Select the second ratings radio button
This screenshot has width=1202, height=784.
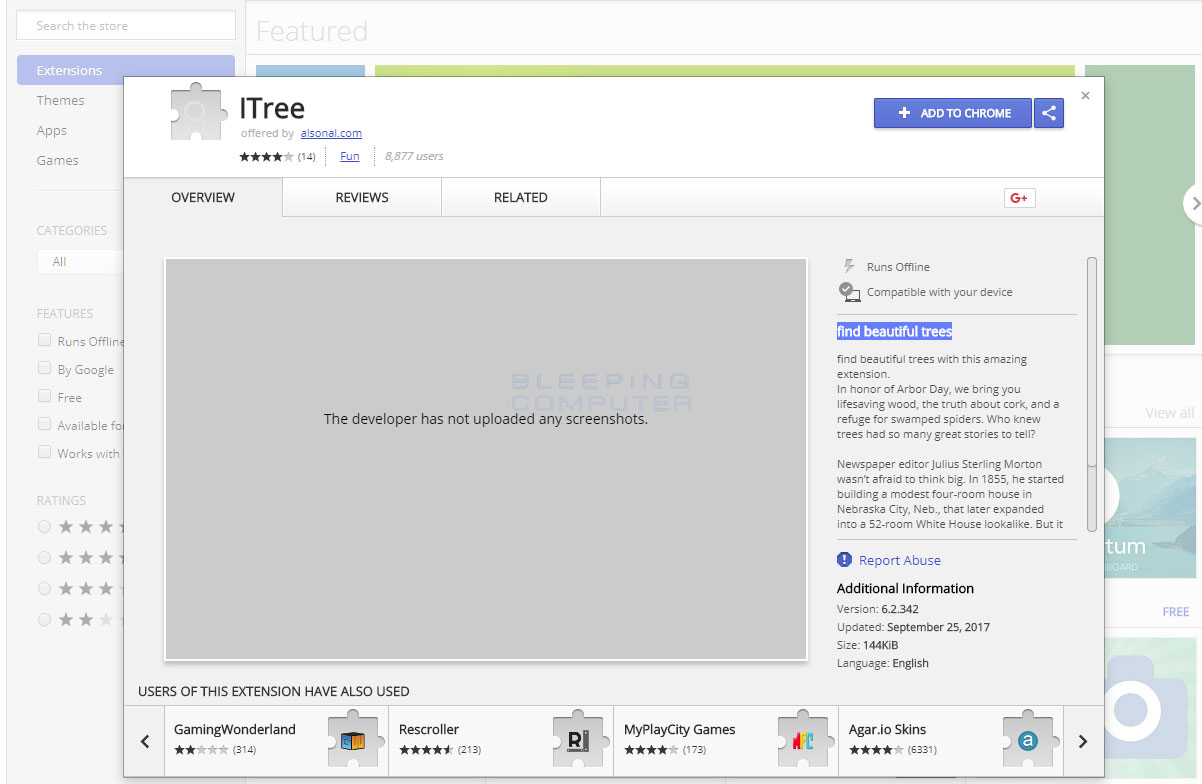coord(44,557)
